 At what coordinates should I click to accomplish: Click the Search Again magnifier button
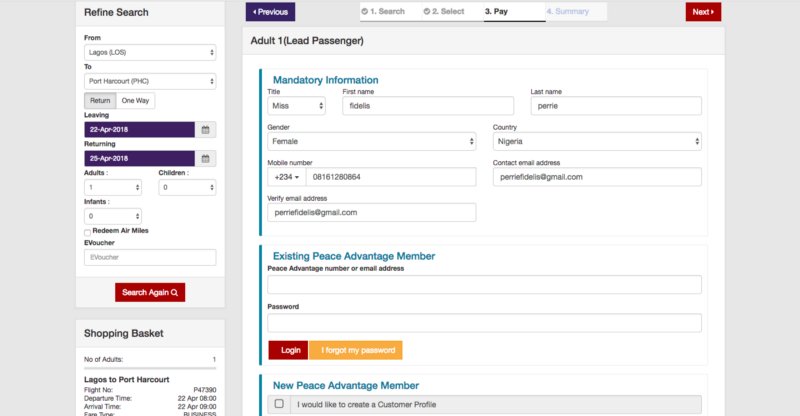150,292
